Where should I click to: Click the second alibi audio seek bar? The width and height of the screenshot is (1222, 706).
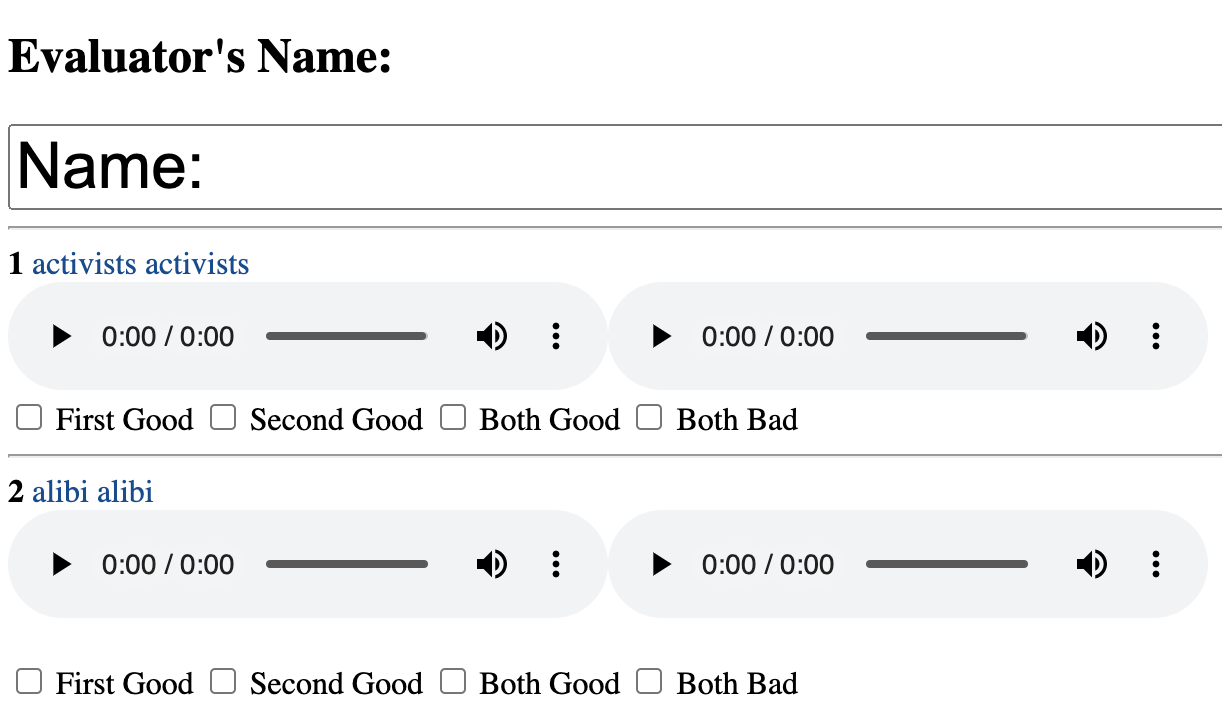946,565
